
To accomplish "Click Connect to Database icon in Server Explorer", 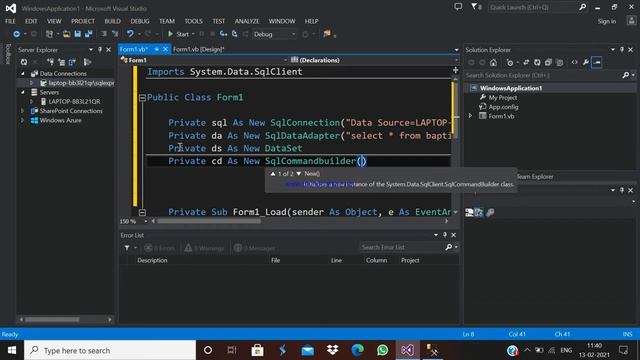I will pos(50,62).
